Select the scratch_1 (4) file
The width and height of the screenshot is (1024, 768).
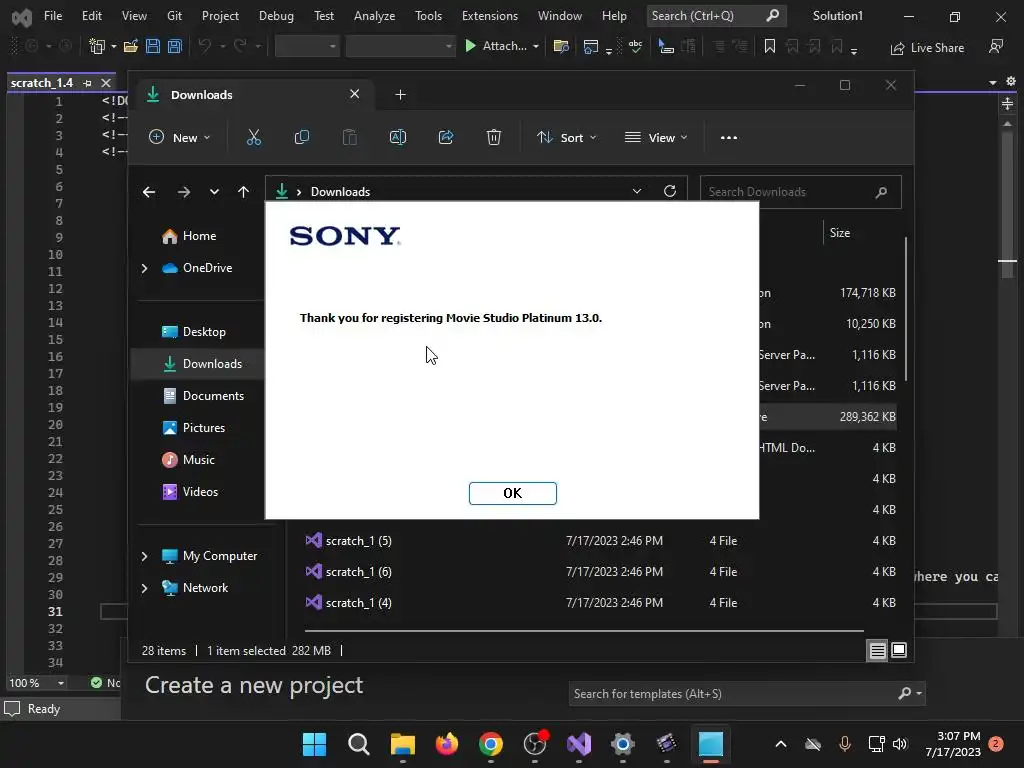point(601,603)
